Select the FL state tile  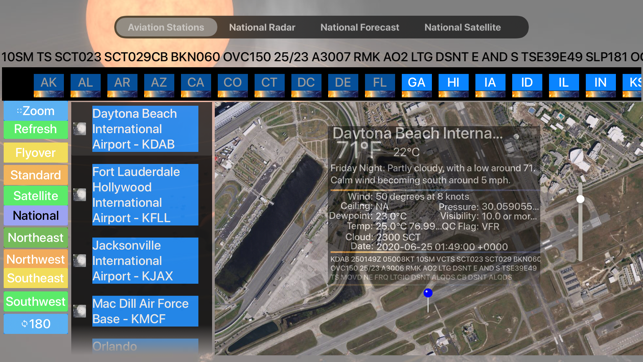(x=380, y=85)
